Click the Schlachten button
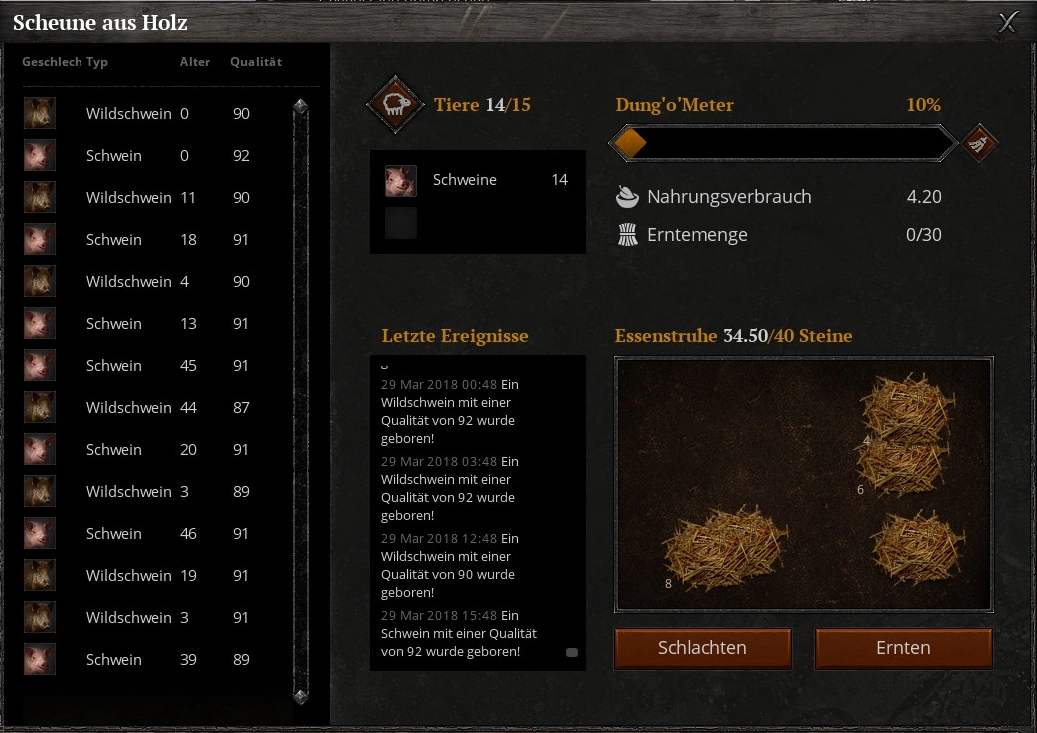Screen dimensions: 1037x733 pyautogui.click(x=702, y=648)
